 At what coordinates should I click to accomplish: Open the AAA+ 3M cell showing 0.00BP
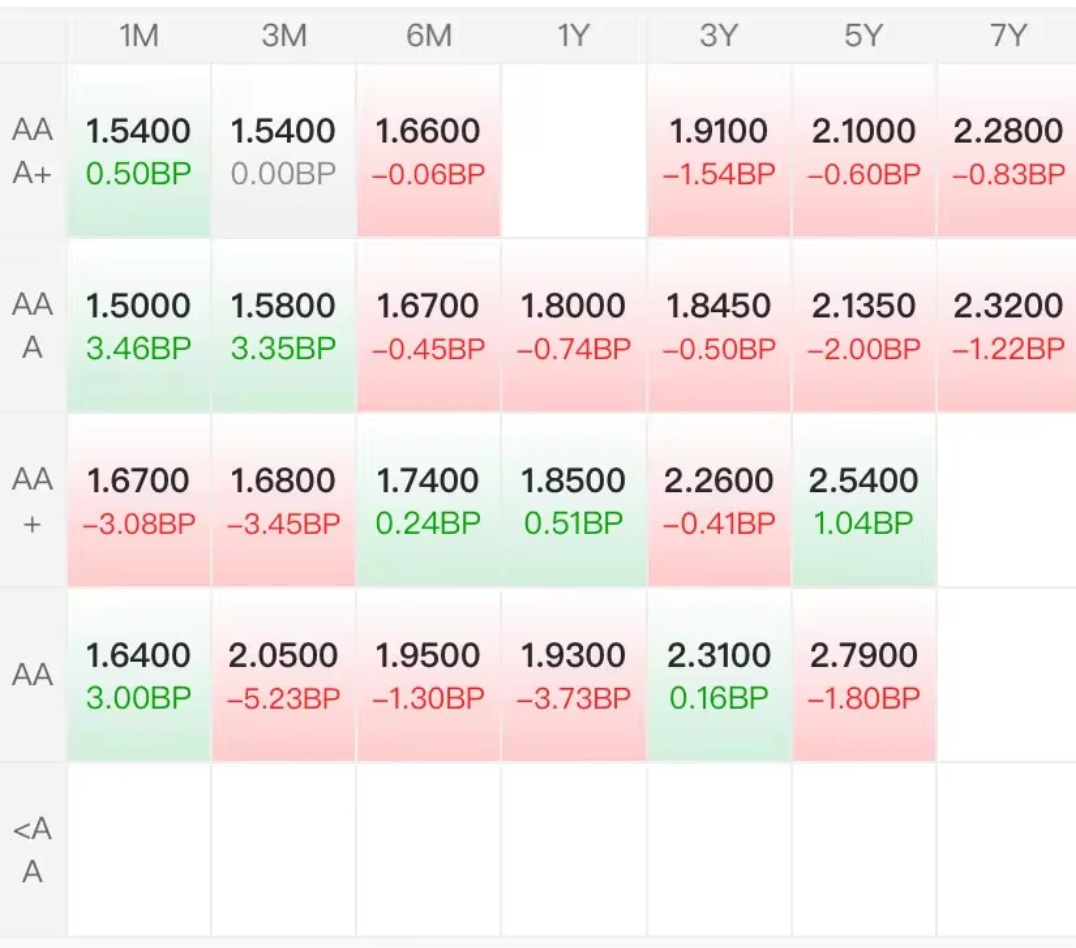(x=283, y=151)
